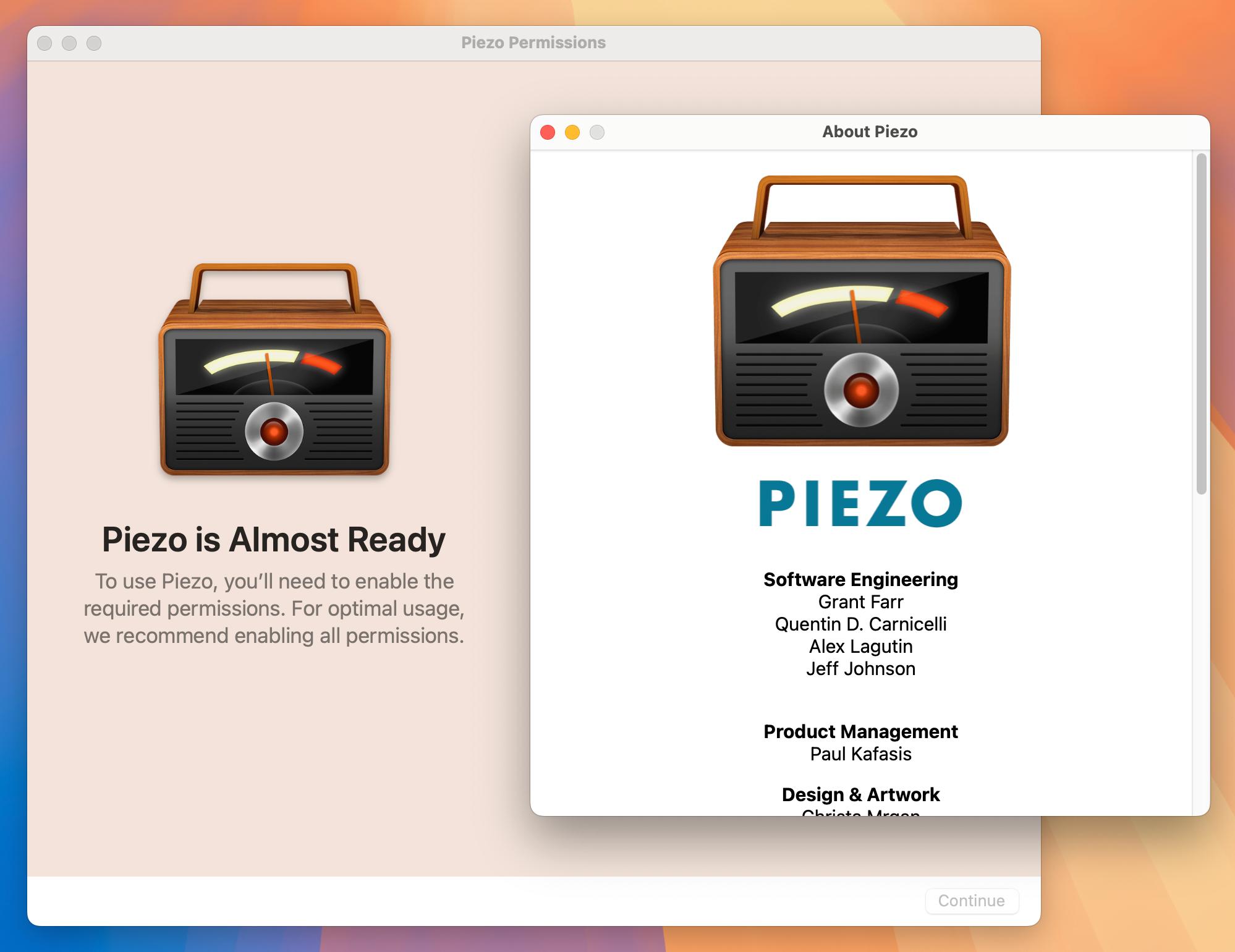
Task: Click the teal PIEZO logo wordmark
Action: (x=860, y=503)
